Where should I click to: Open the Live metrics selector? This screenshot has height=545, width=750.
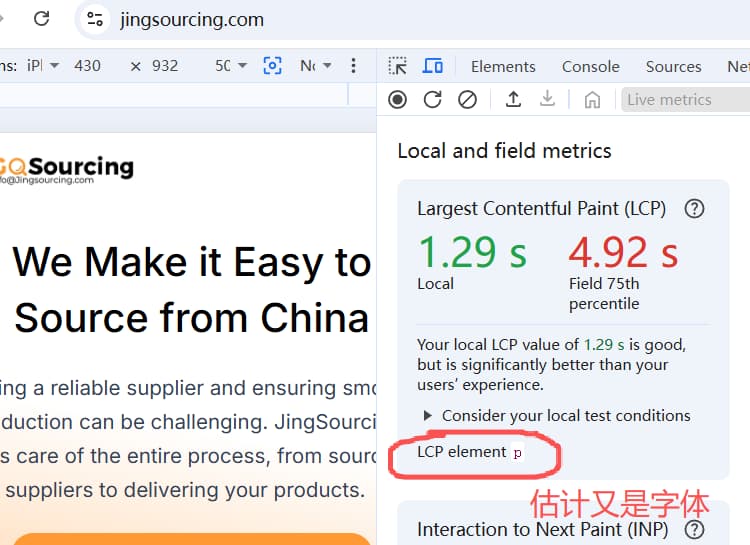point(685,100)
